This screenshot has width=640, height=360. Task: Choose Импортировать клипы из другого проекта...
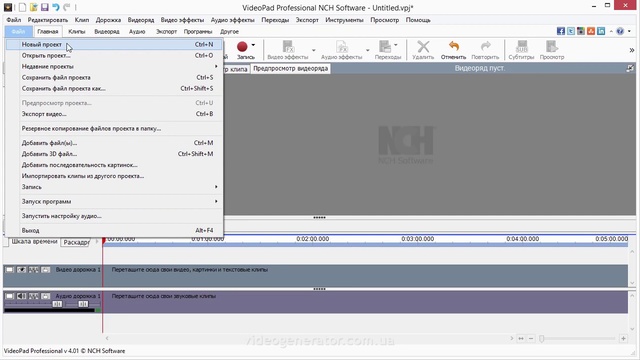[x=115, y=176]
